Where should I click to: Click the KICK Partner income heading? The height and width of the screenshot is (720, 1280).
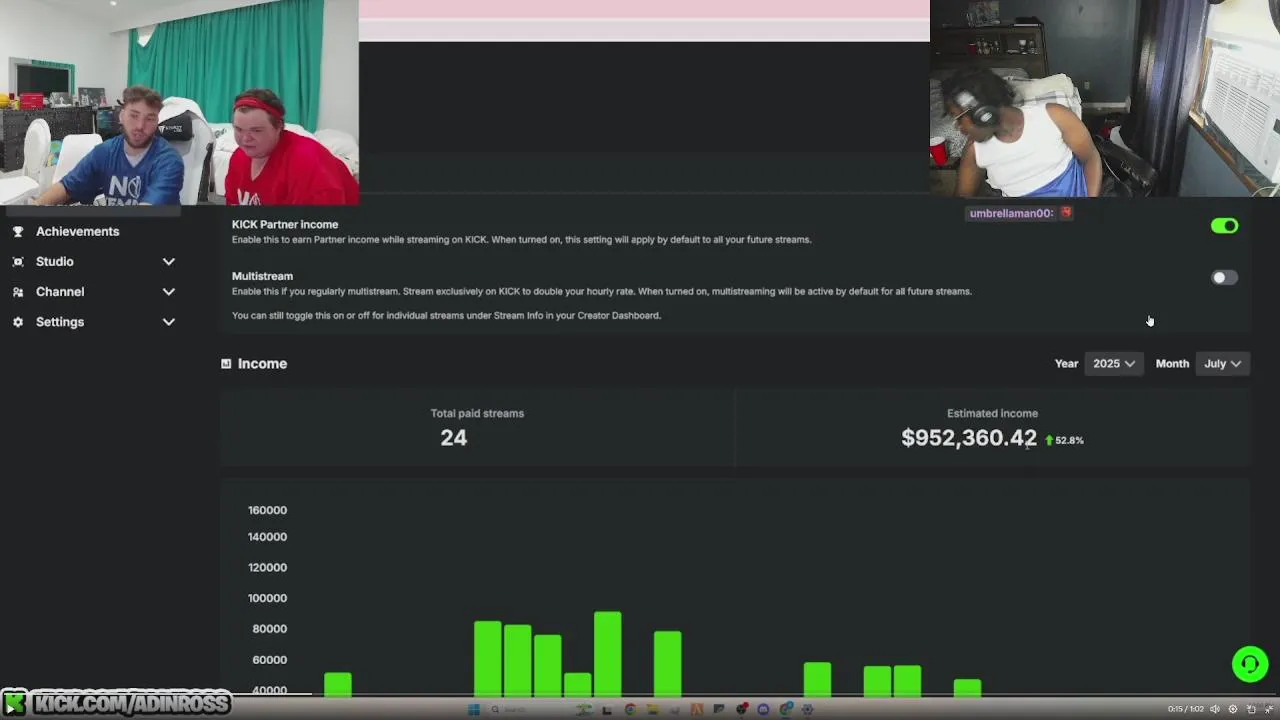click(285, 225)
